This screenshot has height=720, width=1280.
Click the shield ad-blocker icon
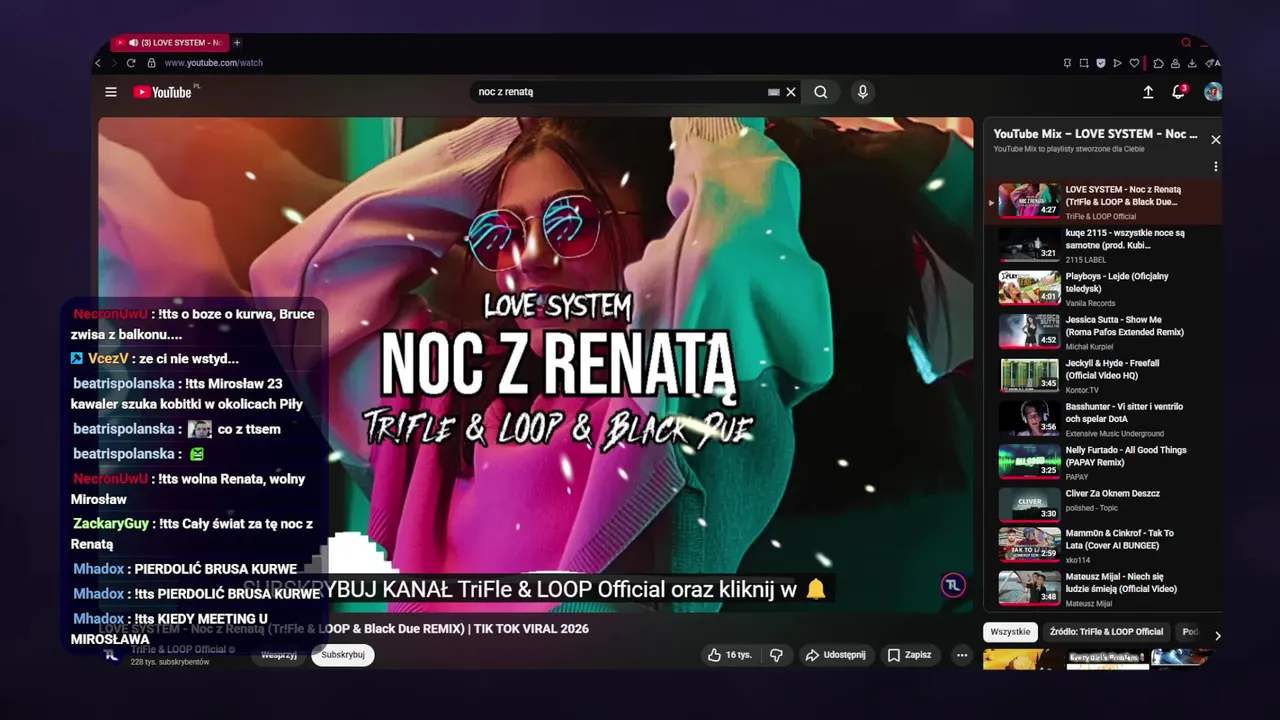tap(1101, 63)
